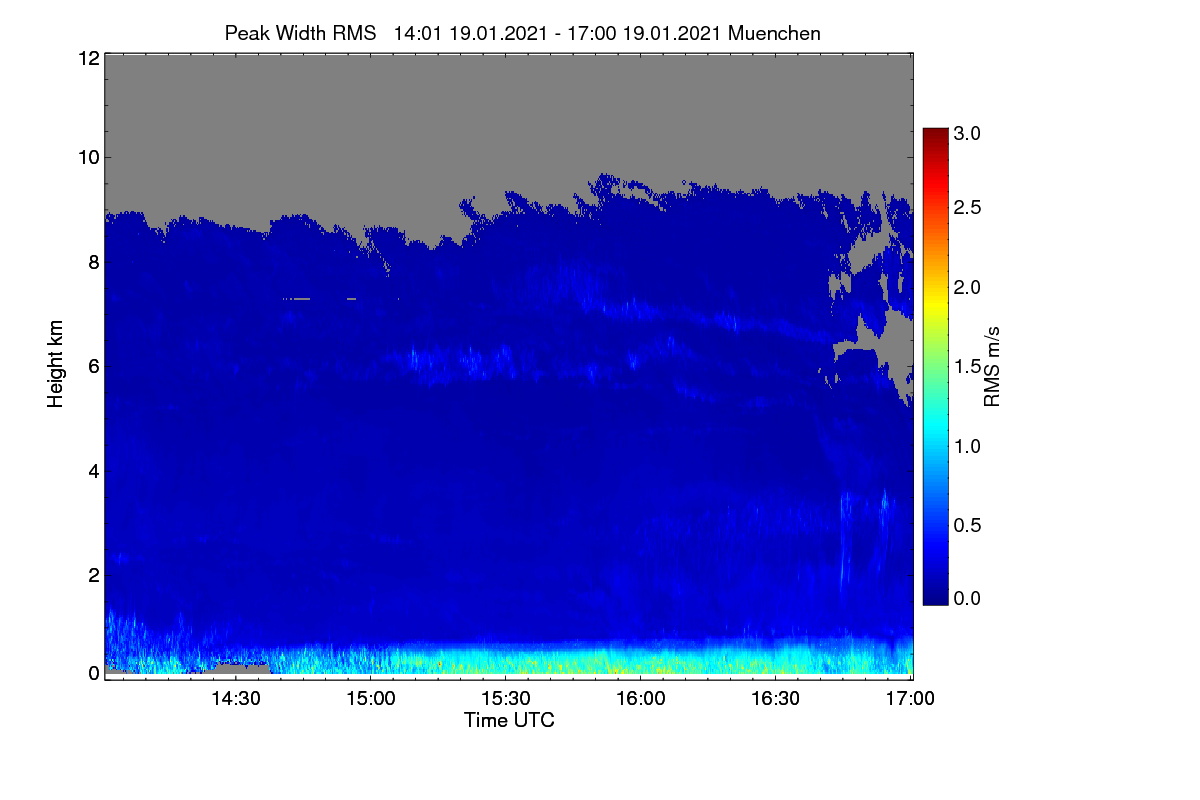Click the height axis label 2
1200x800 pixels.
(92, 574)
